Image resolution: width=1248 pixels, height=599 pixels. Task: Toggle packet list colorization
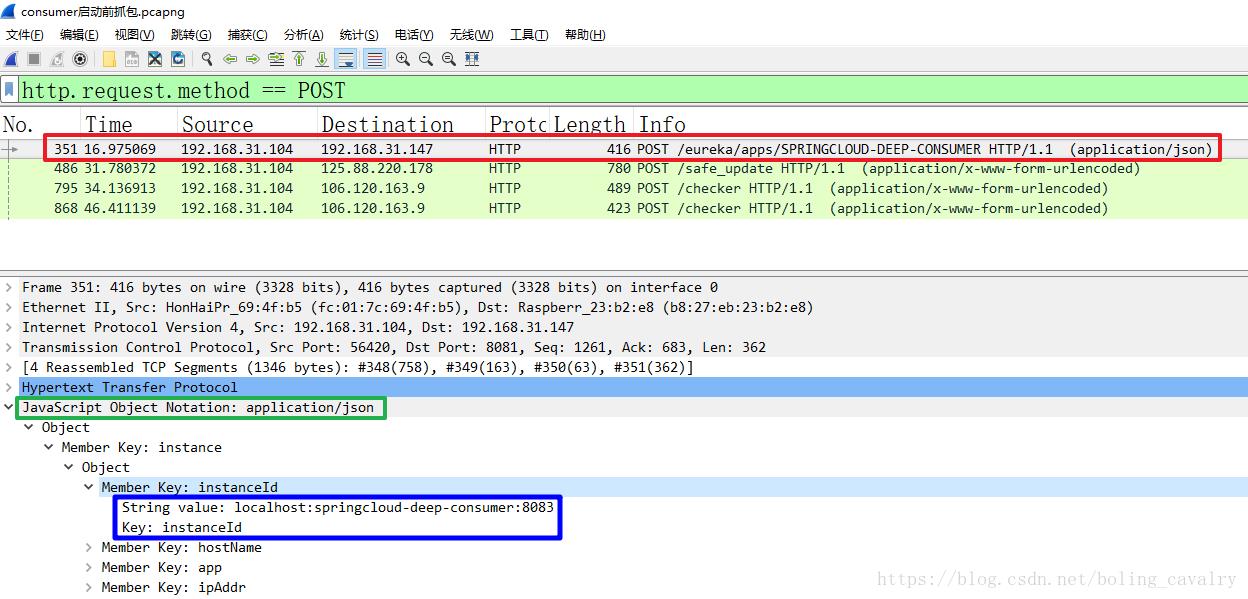point(374,59)
